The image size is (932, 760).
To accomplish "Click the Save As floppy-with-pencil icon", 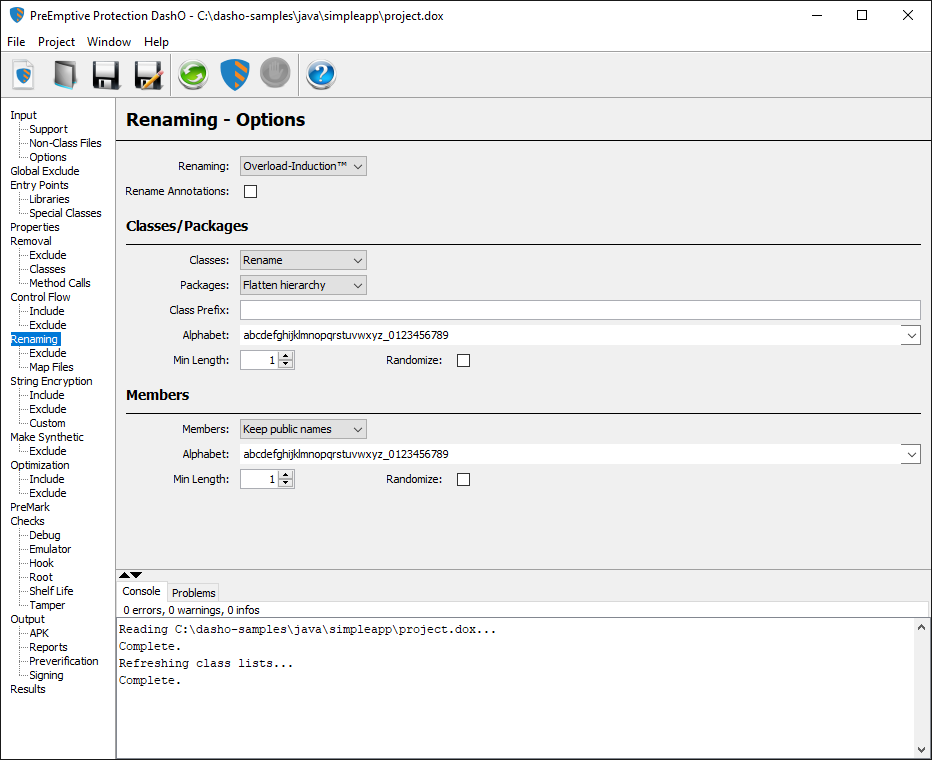I will coord(149,74).
